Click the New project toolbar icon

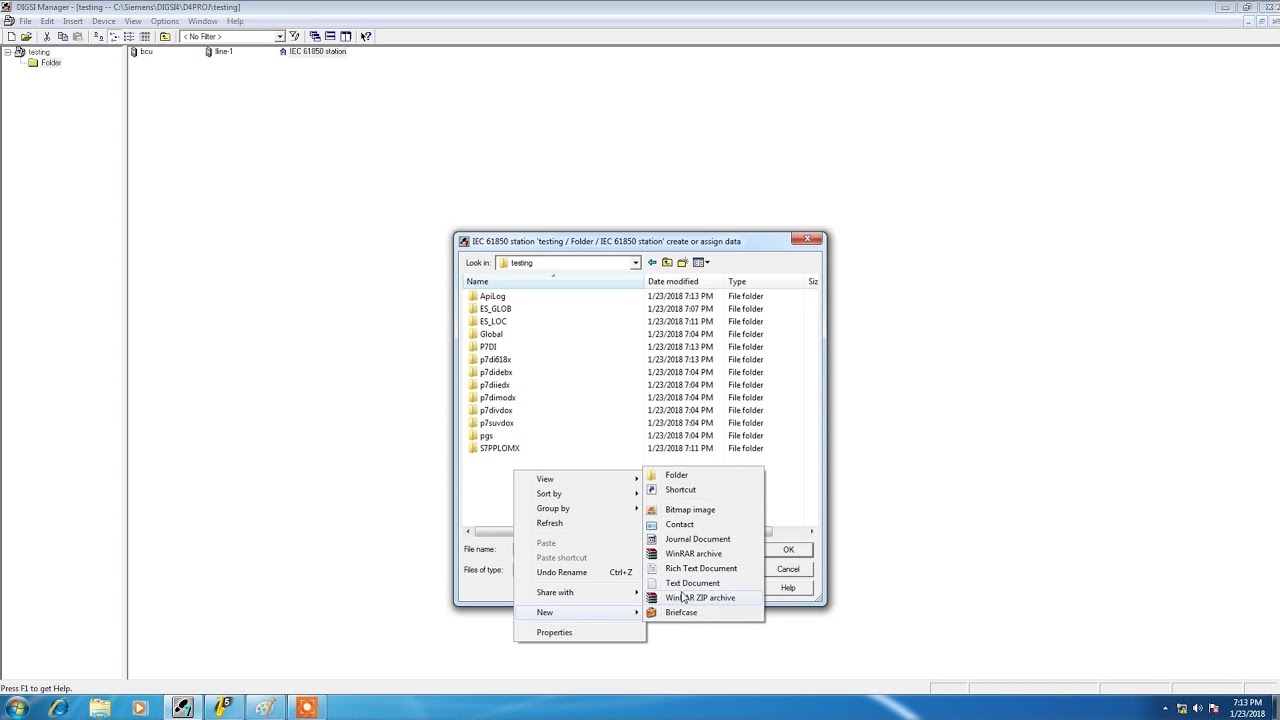point(11,37)
